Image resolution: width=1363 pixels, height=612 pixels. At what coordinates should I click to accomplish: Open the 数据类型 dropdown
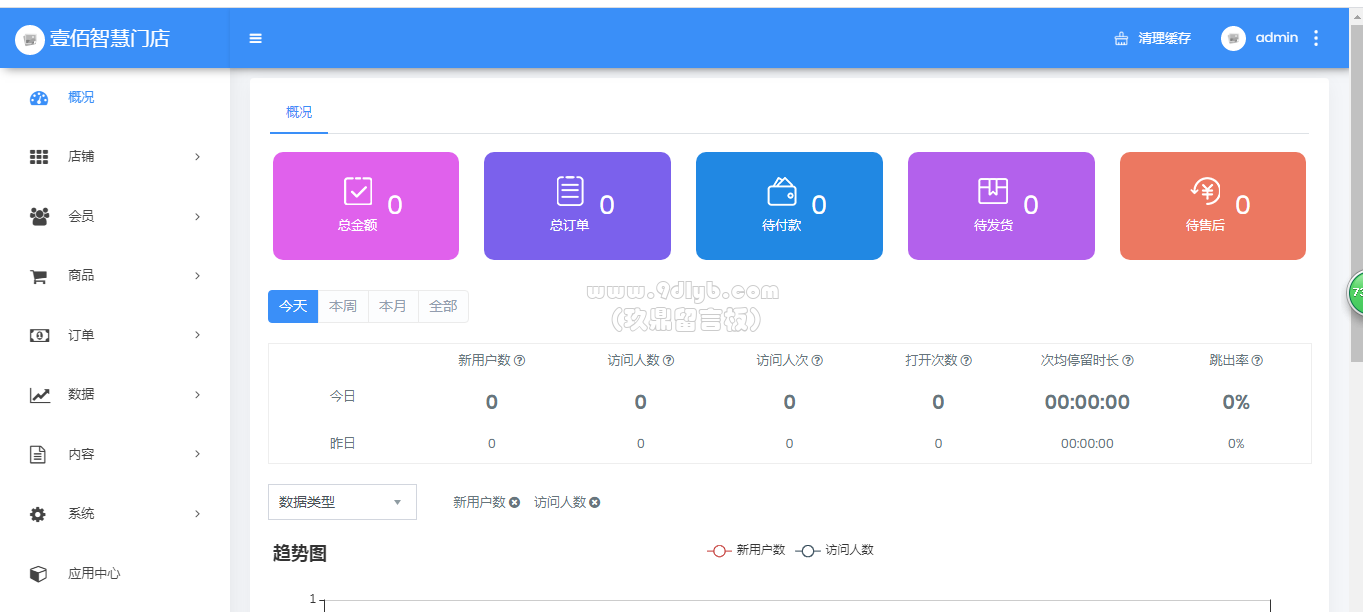point(342,502)
